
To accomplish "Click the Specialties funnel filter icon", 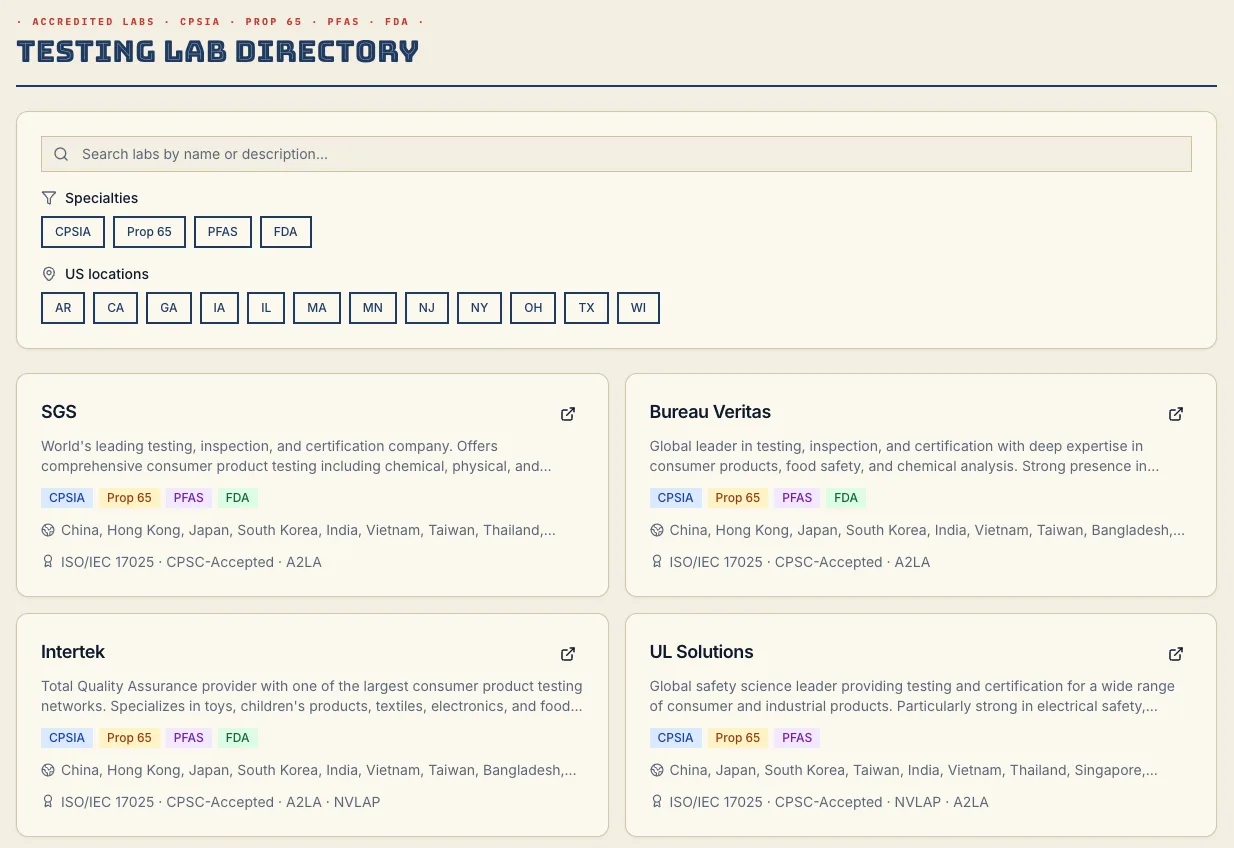I will point(49,198).
